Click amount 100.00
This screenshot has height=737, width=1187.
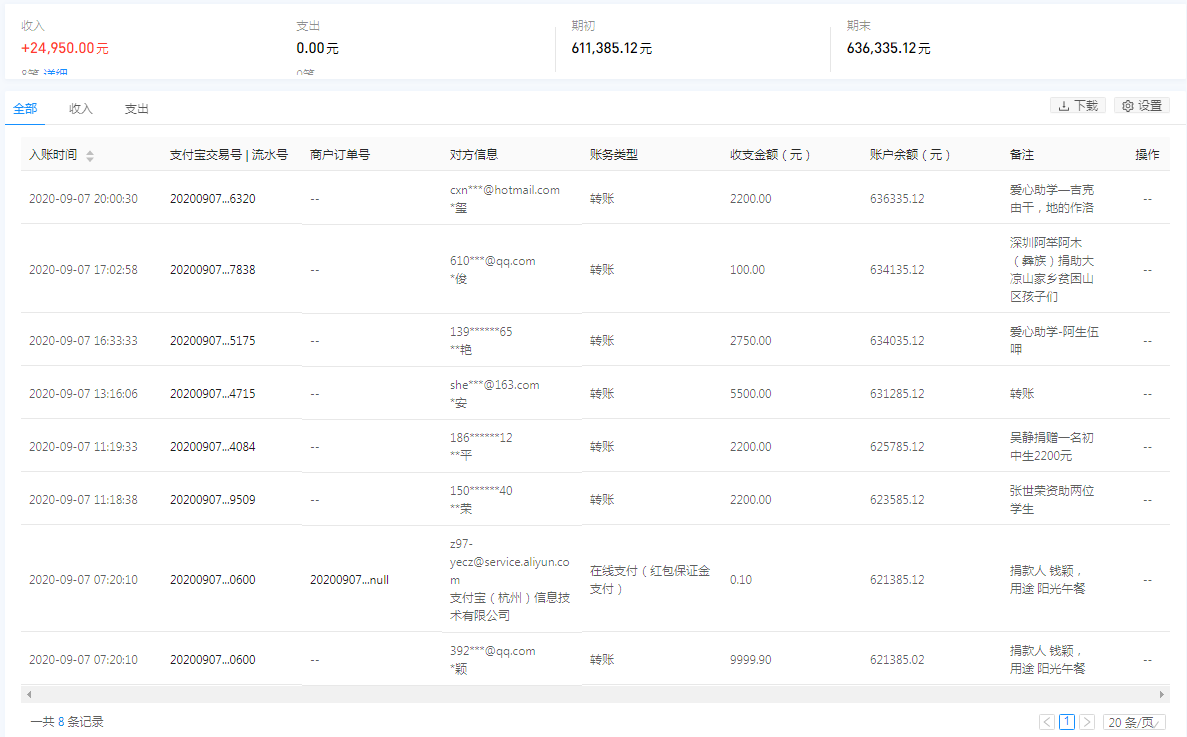coord(748,269)
